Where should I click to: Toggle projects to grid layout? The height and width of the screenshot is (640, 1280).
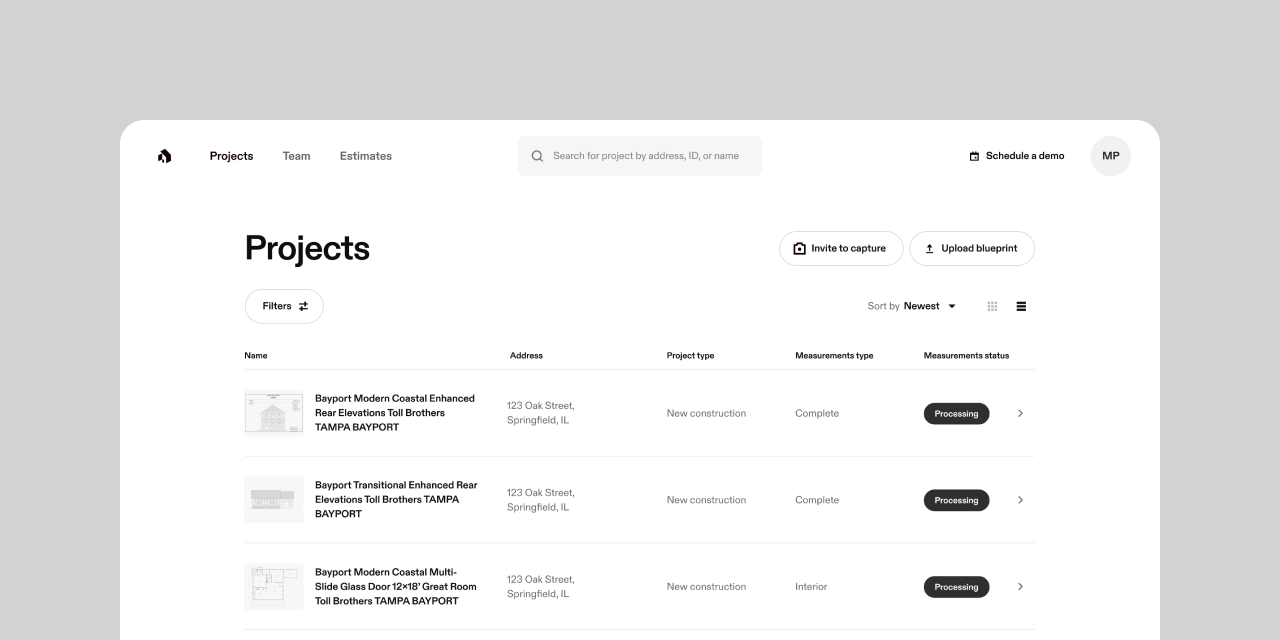pyautogui.click(x=992, y=306)
